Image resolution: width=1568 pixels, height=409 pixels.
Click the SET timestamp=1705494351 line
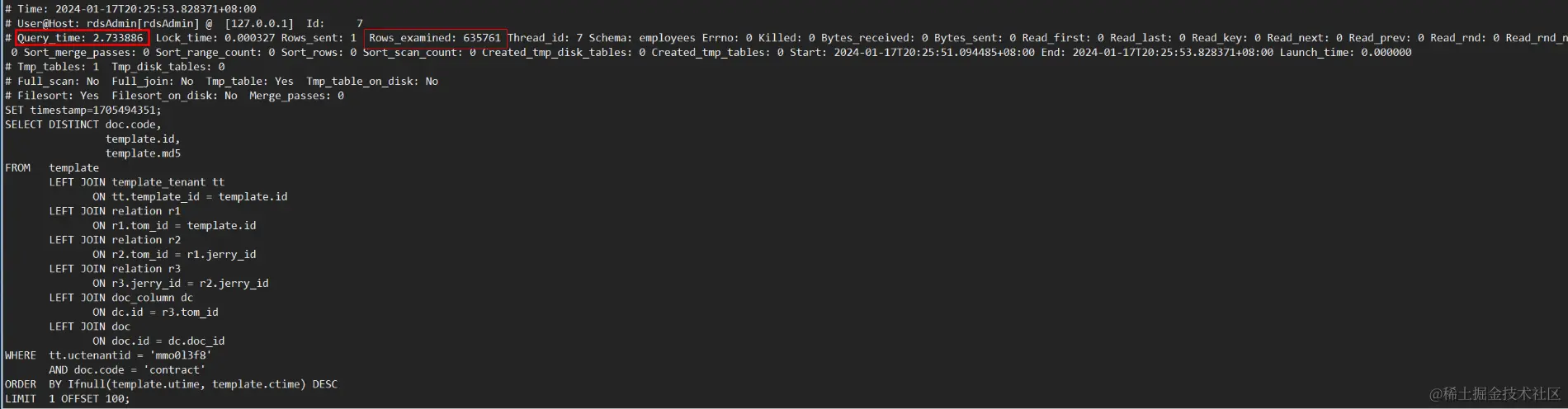click(83, 110)
